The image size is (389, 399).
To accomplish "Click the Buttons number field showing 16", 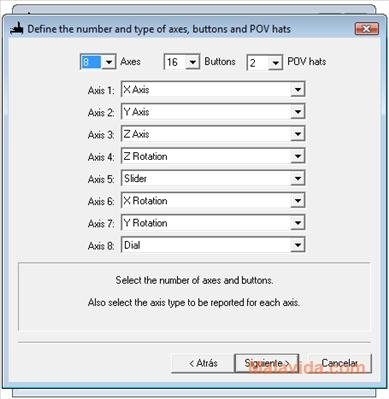I will [175, 62].
